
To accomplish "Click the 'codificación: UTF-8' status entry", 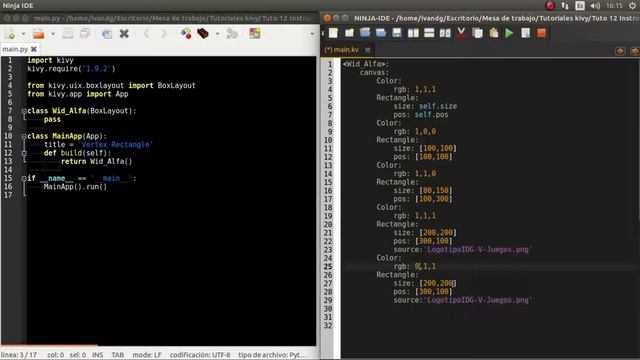I will (200, 355).
